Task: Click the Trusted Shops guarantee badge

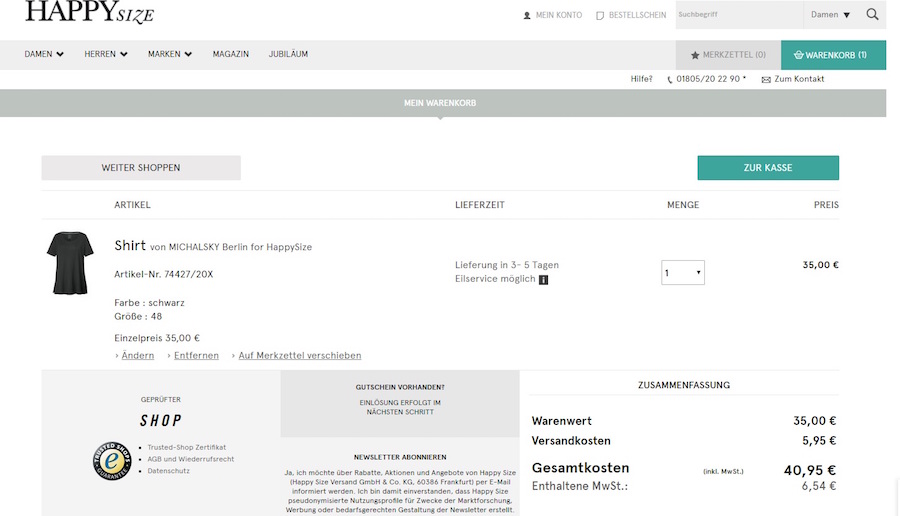Action: 112,460
